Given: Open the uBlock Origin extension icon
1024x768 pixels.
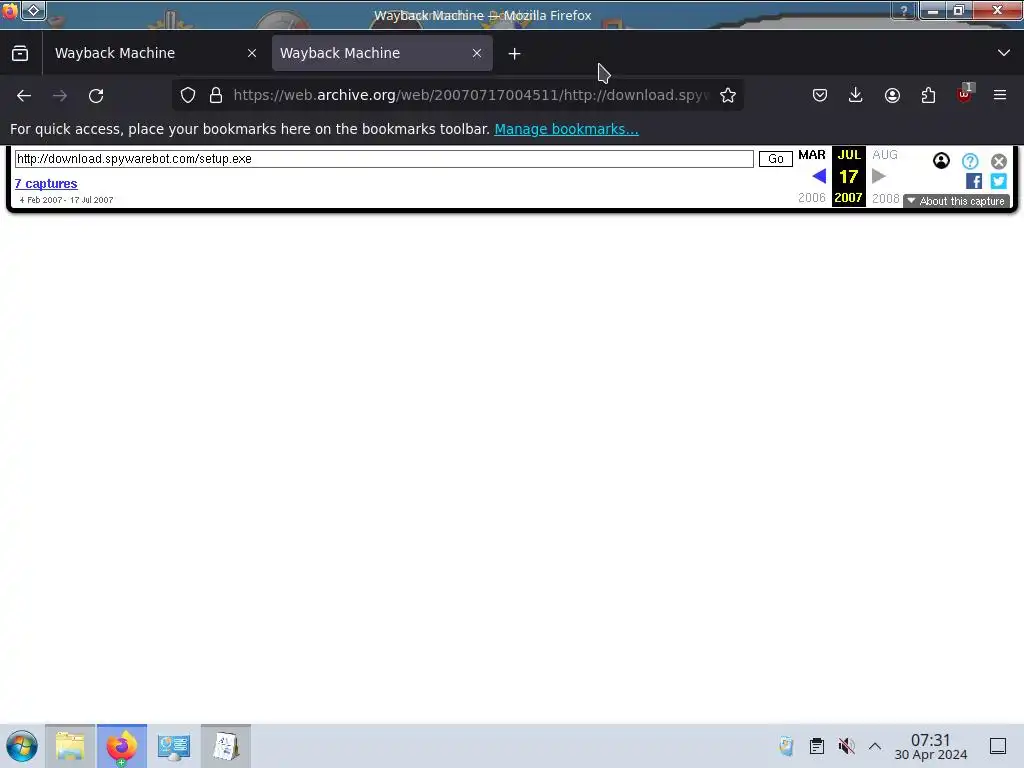Looking at the screenshot, I should click(965, 94).
